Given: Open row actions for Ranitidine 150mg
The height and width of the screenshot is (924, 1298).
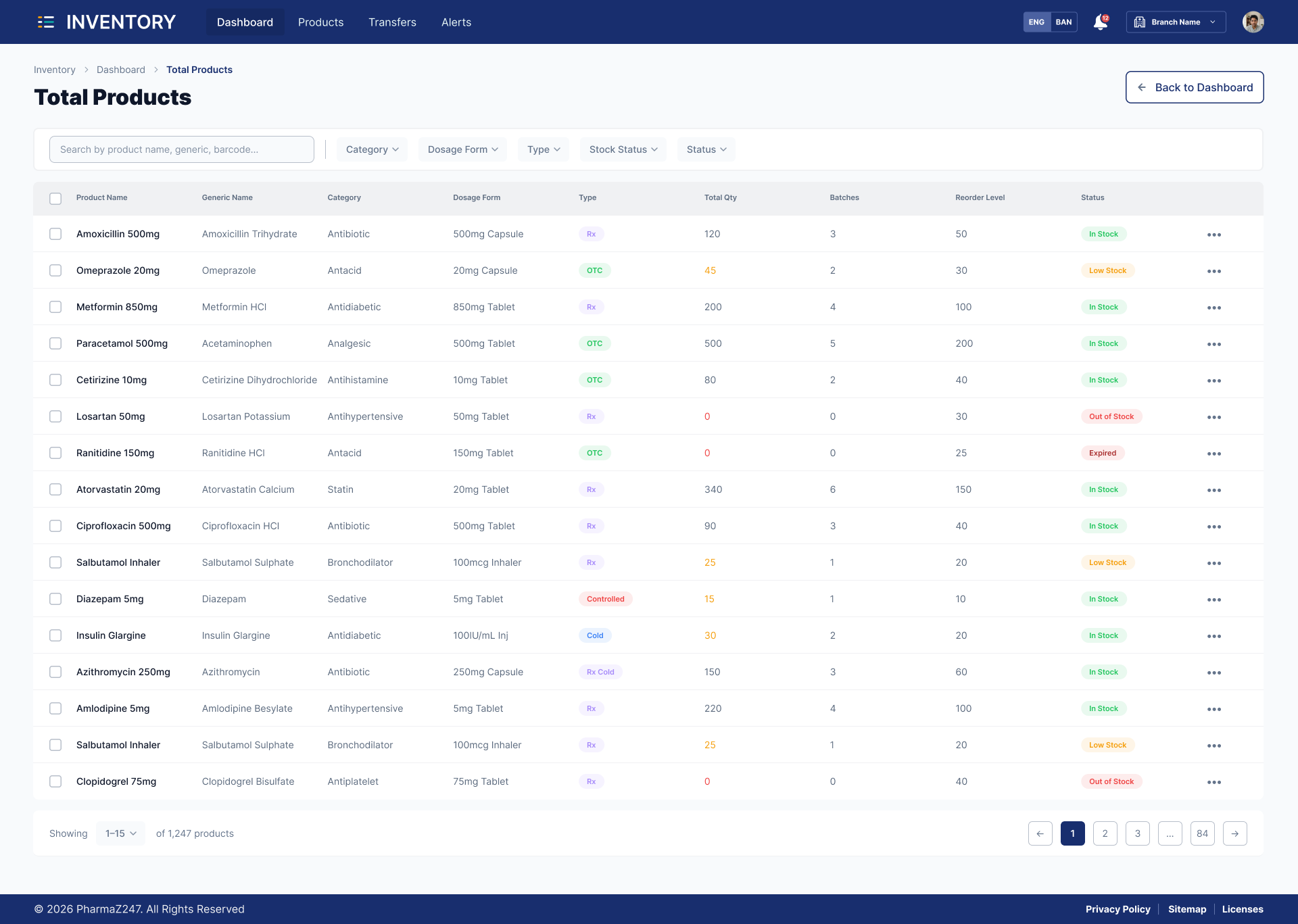Looking at the screenshot, I should tap(1214, 454).
